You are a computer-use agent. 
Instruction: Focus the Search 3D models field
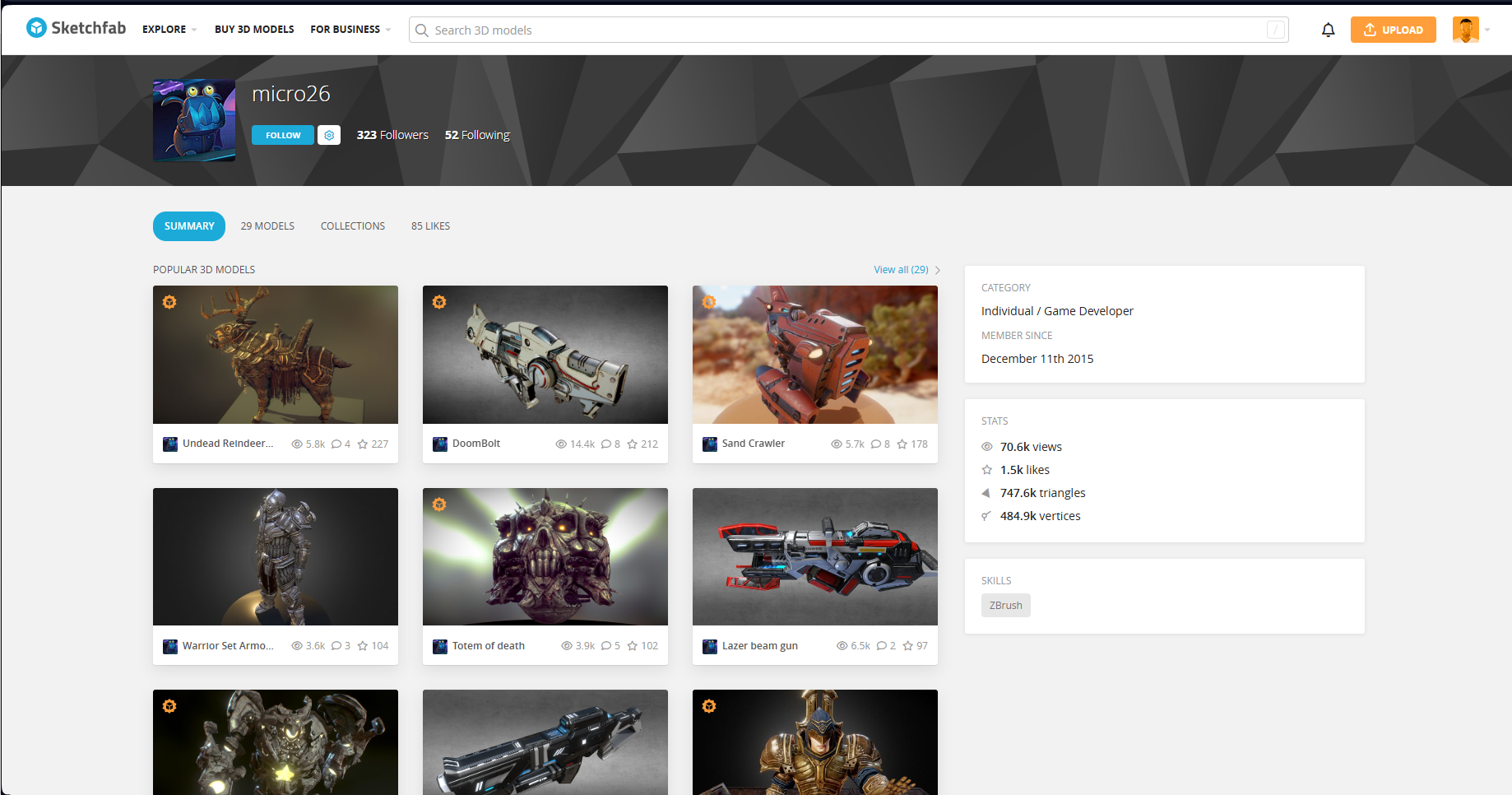coord(848,30)
